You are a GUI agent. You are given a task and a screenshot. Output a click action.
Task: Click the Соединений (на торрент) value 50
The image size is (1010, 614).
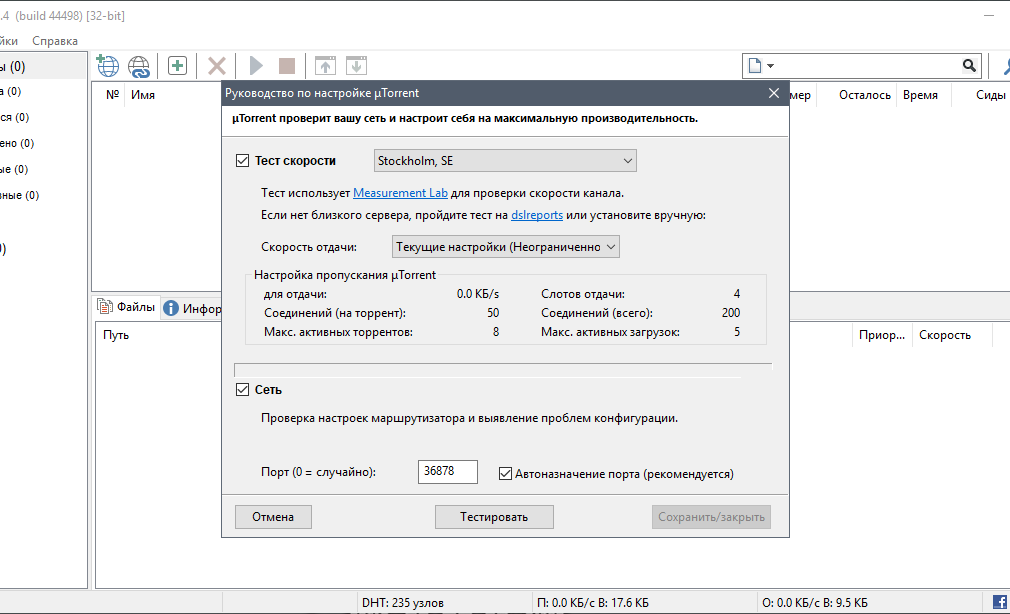tap(493, 312)
